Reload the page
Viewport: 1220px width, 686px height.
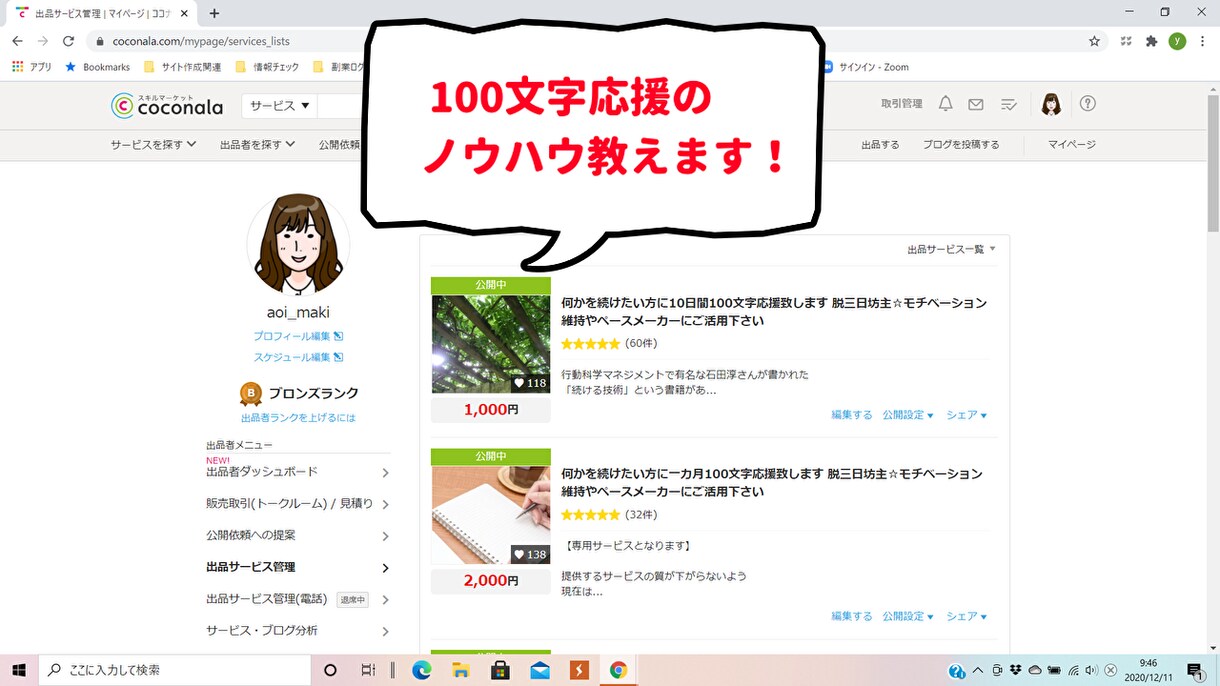click(68, 41)
